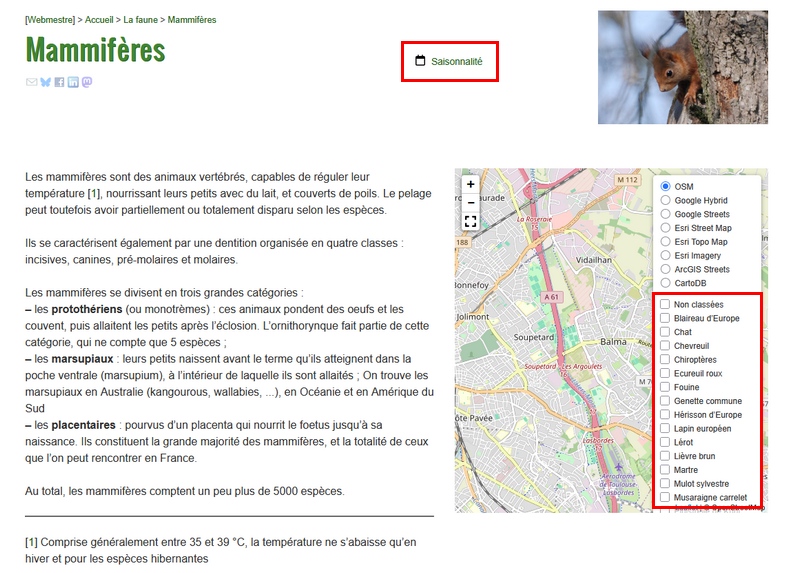
Task: Share page on Mastodon
Action: [87, 82]
